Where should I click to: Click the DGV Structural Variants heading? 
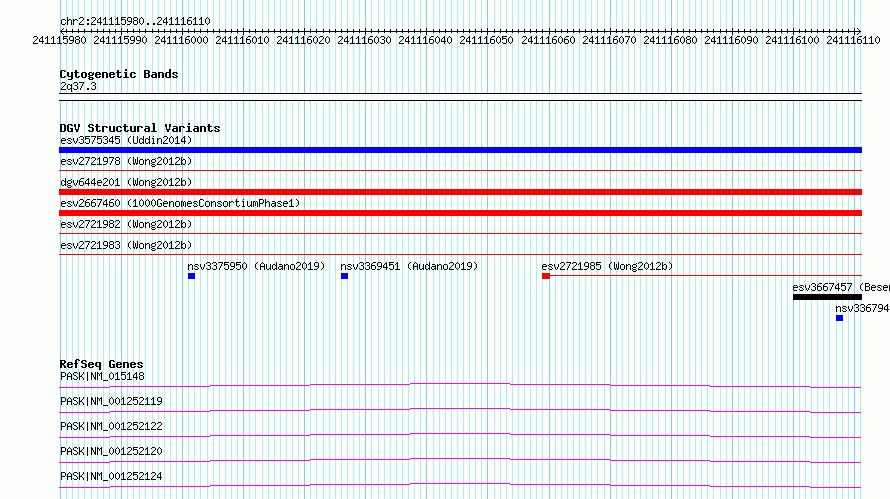pos(140,128)
